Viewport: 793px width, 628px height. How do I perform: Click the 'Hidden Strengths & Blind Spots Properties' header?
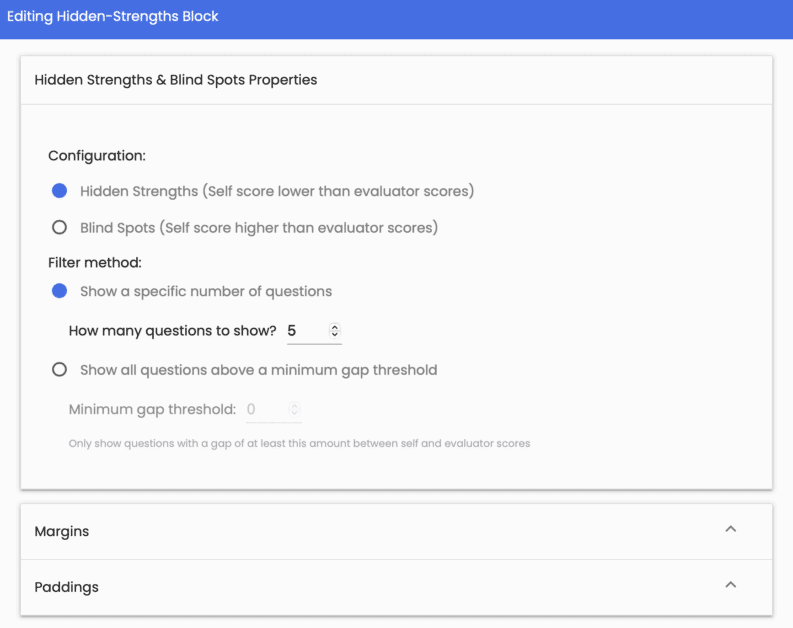pyautogui.click(x=176, y=79)
